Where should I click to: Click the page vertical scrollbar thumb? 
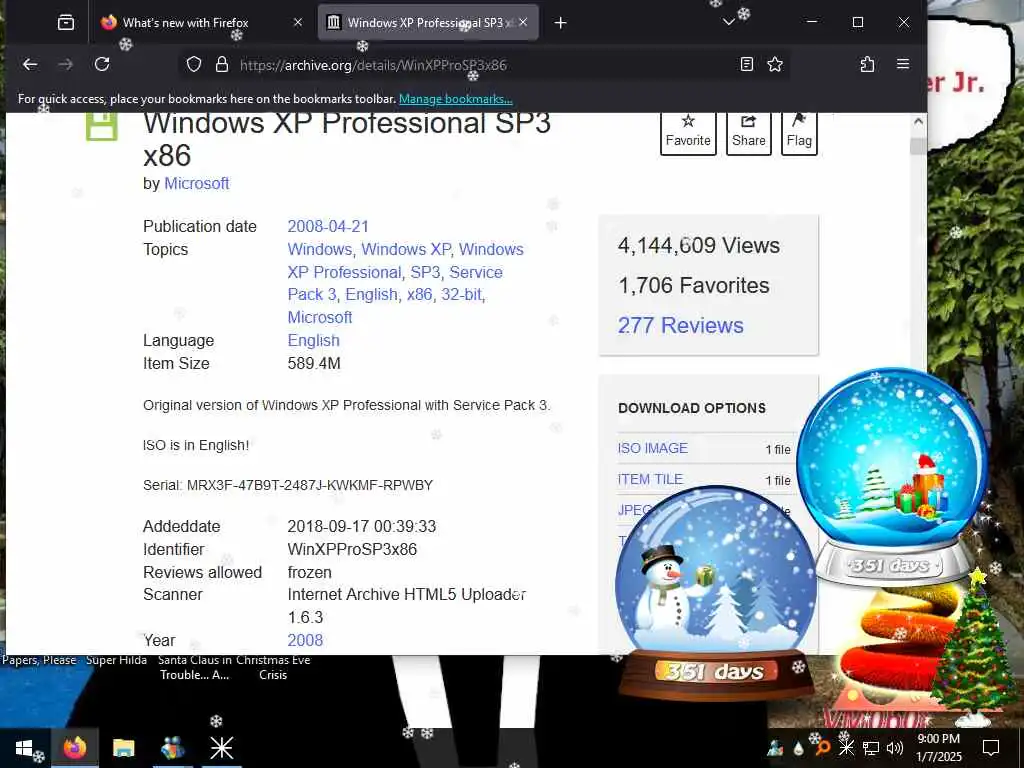(918, 147)
